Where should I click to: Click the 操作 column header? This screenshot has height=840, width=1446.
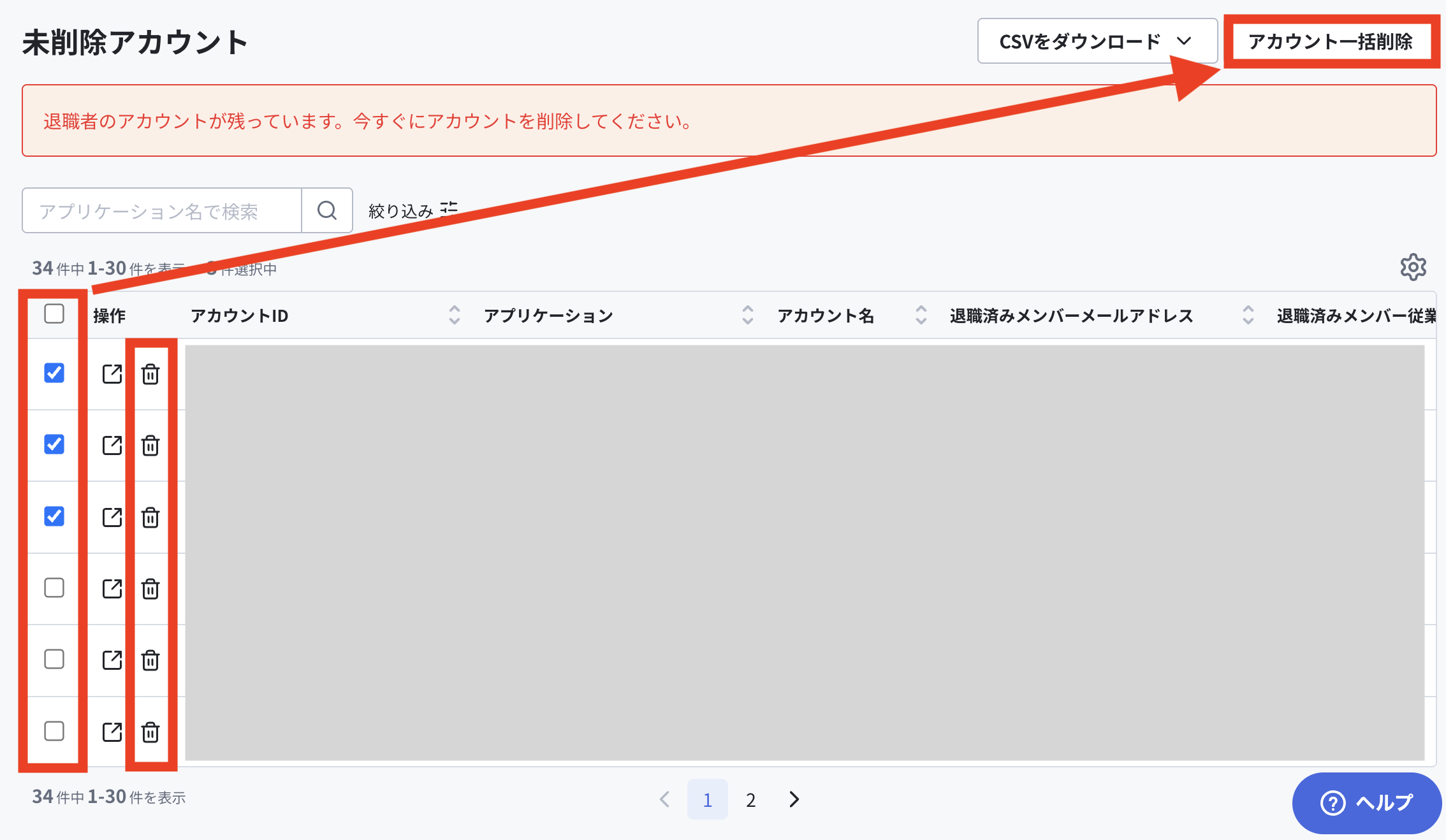pyautogui.click(x=109, y=315)
